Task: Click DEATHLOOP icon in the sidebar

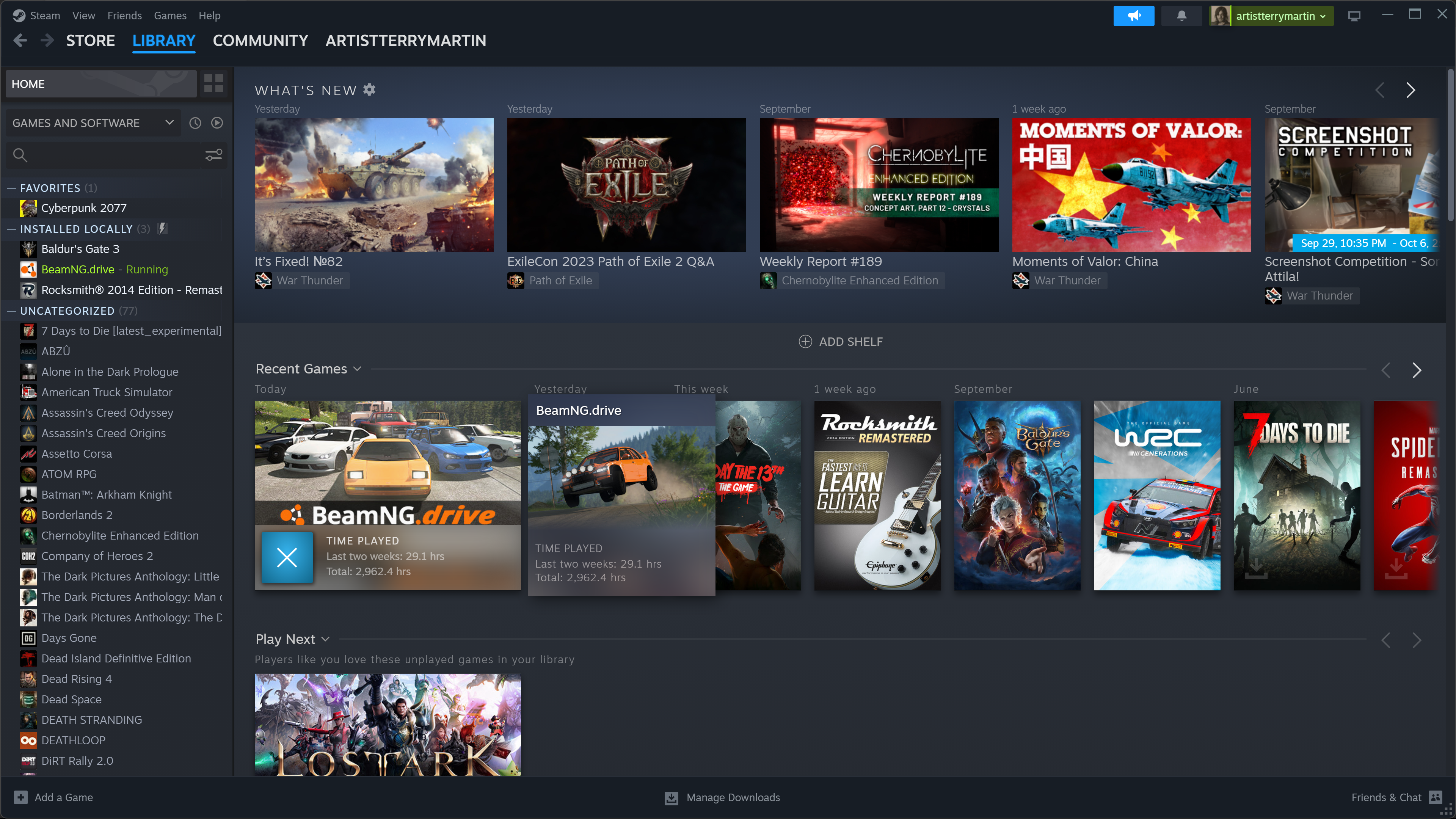Action: [x=29, y=741]
